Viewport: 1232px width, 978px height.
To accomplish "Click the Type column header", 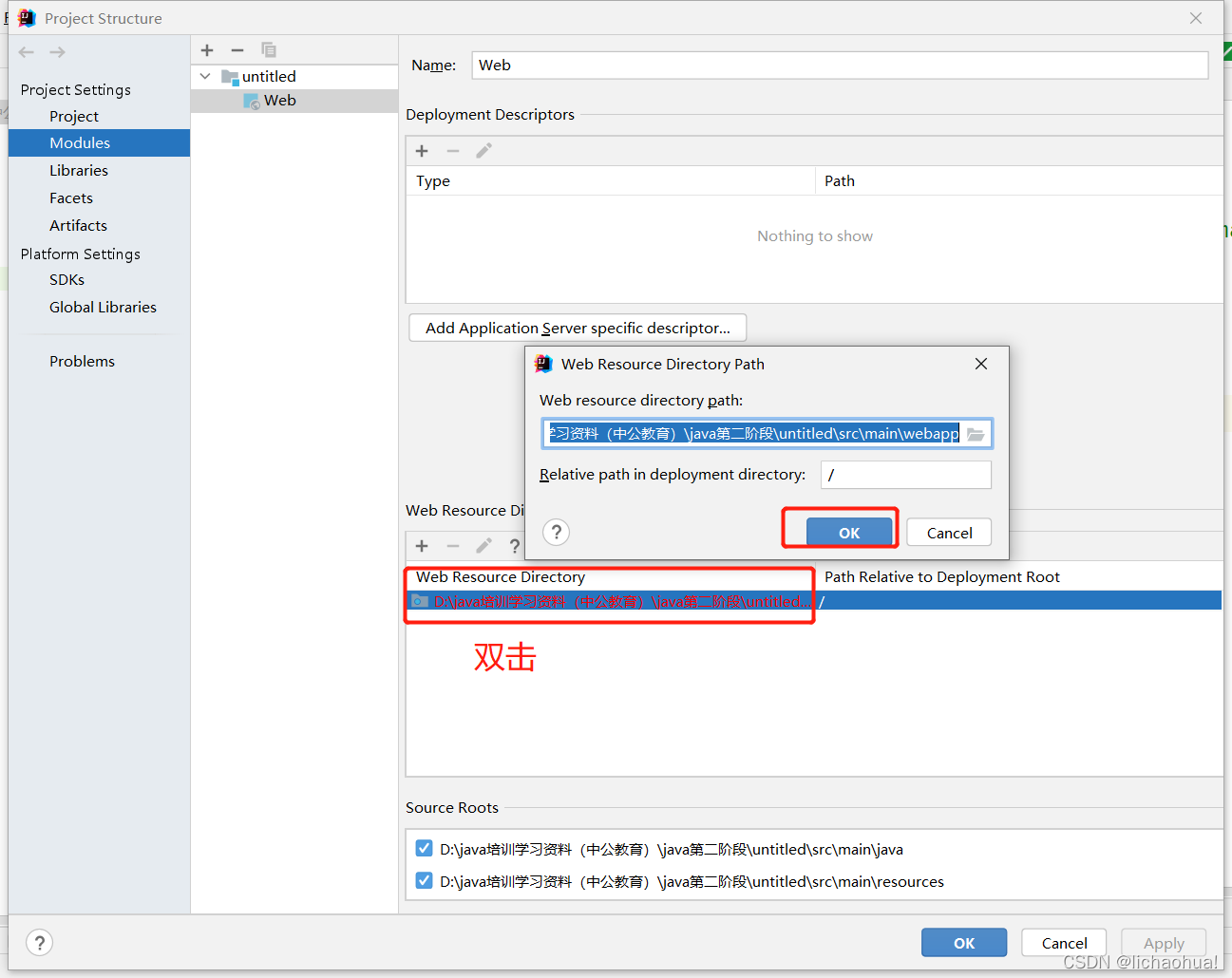I will [x=433, y=180].
